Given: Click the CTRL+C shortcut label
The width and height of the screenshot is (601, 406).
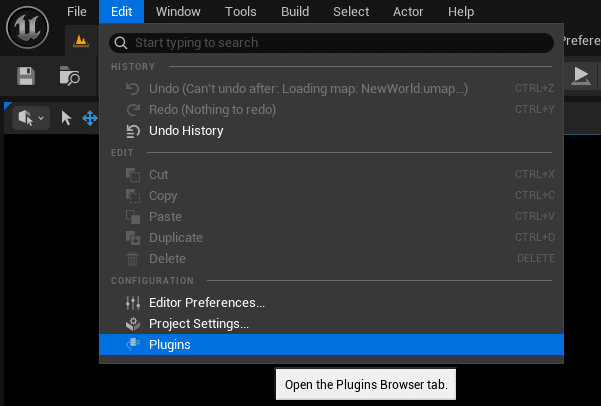Looking at the screenshot, I should (x=535, y=196).
